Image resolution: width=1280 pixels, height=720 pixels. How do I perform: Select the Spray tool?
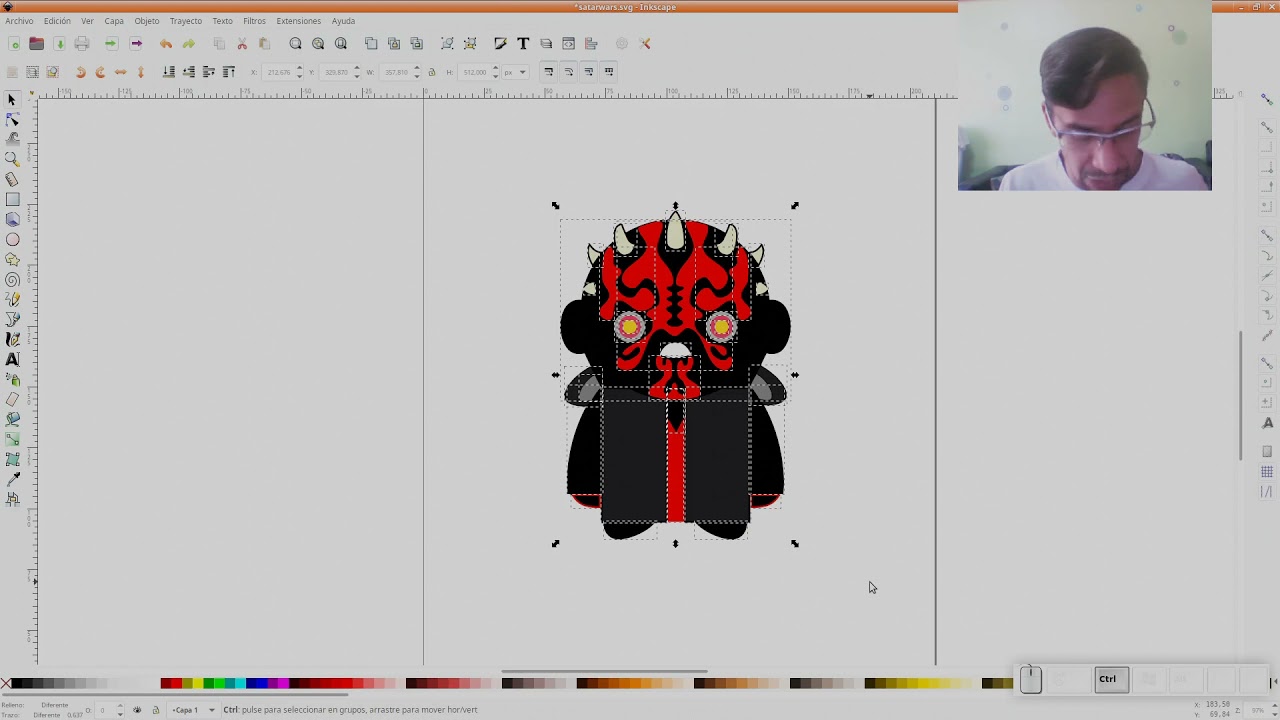[12, 380]
